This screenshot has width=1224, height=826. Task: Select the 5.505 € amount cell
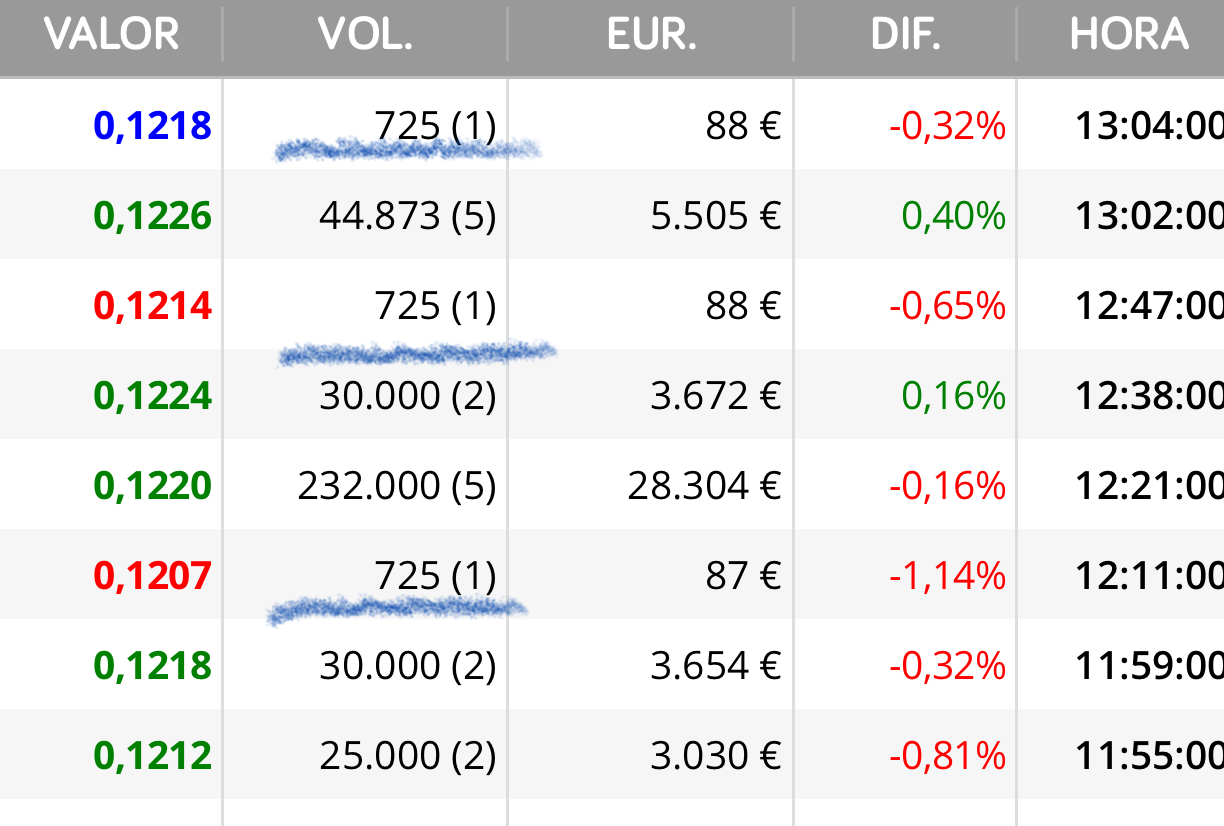[716, 216]
